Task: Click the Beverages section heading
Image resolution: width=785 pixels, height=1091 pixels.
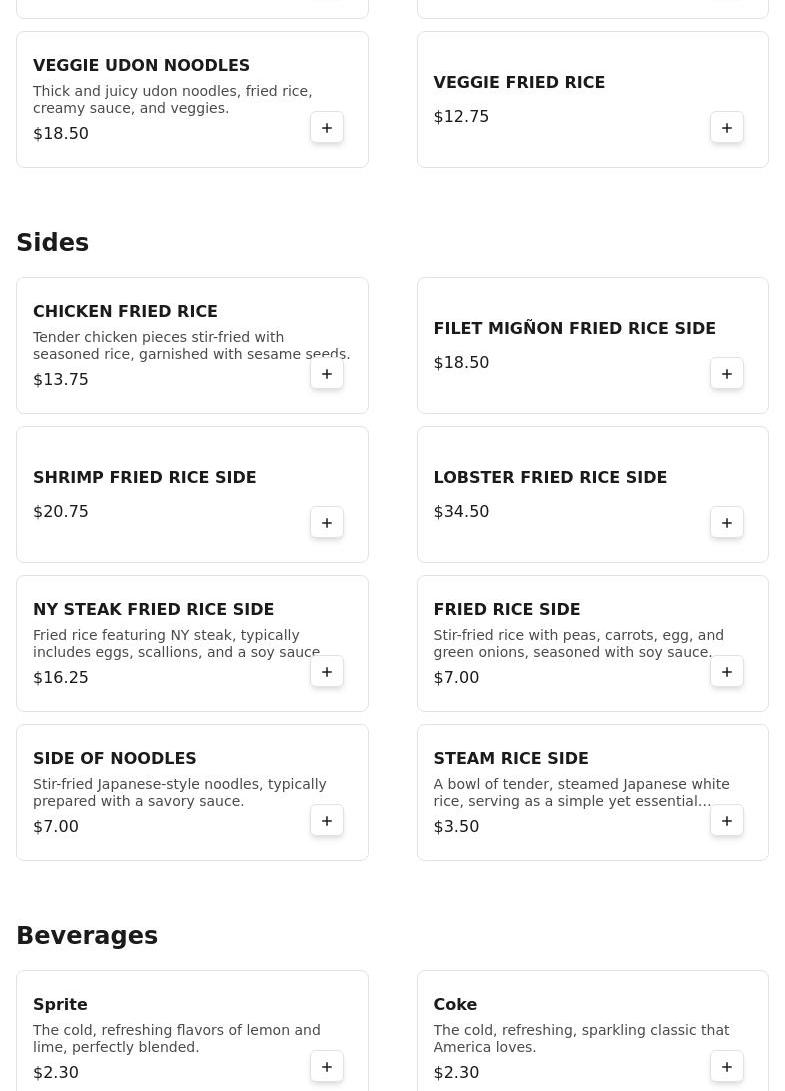Action: pyautogui.click(x=87, y=935)
